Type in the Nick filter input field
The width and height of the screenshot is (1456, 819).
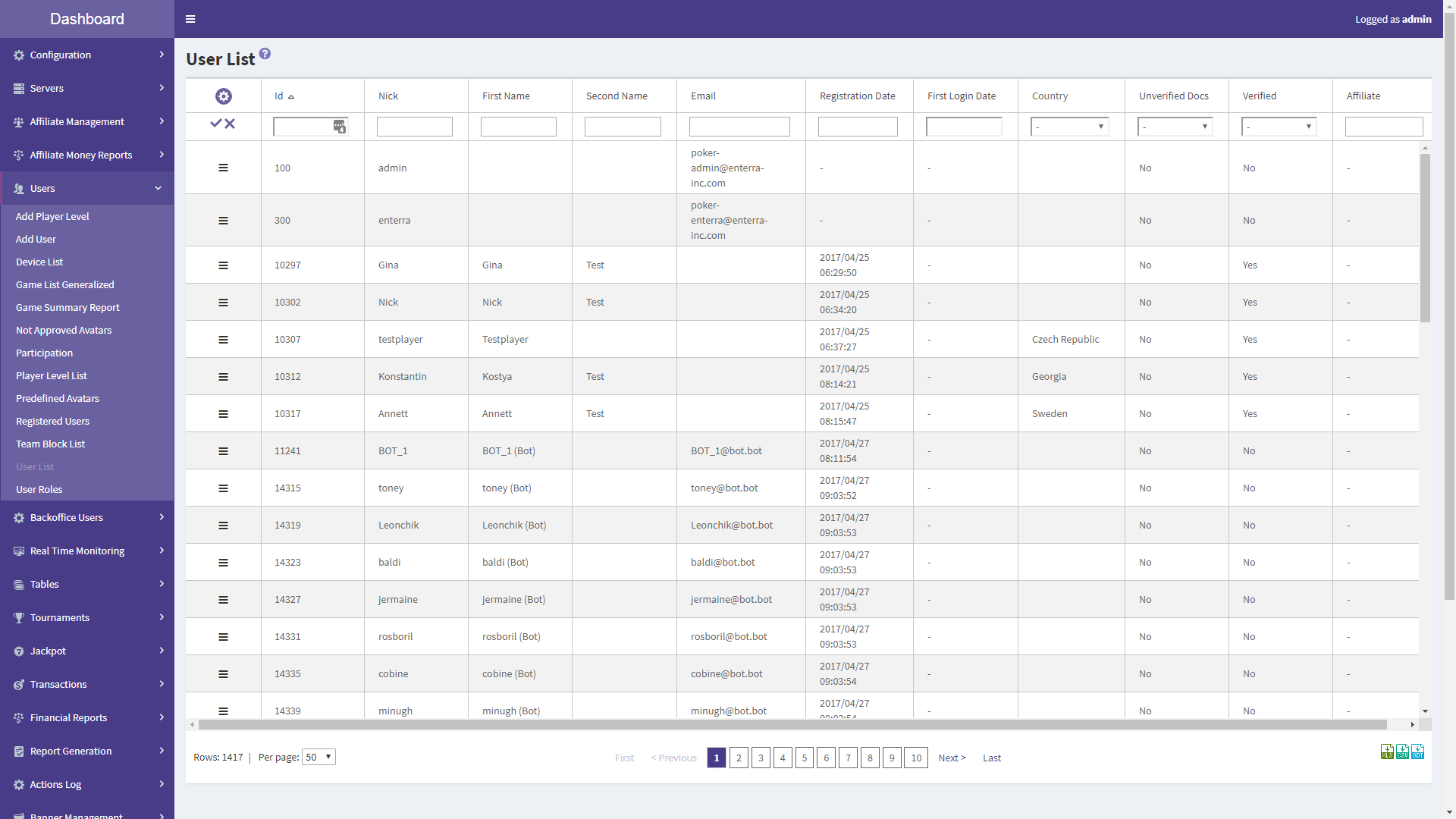pyautogui.click(x=414, y=125)
